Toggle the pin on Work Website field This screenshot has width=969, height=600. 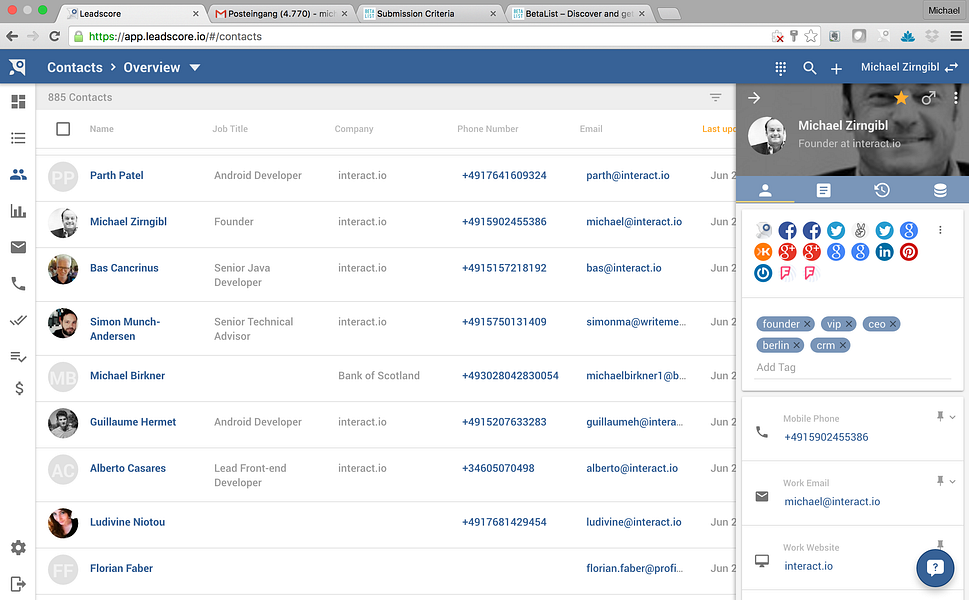coord(940,544)
